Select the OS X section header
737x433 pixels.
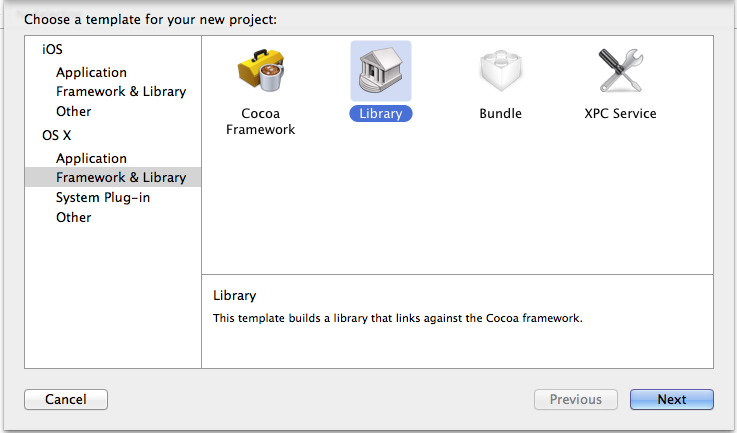tap(56, 135)
